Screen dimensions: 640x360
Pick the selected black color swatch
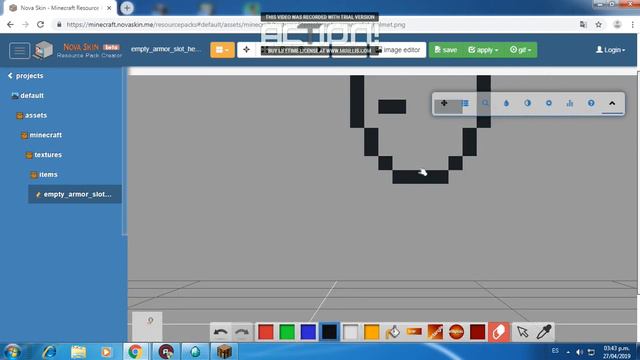click(x=329, y=332)
